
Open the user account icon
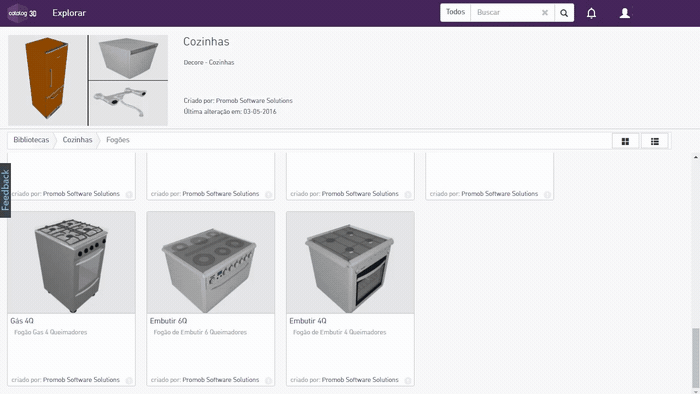pos(625,13)
